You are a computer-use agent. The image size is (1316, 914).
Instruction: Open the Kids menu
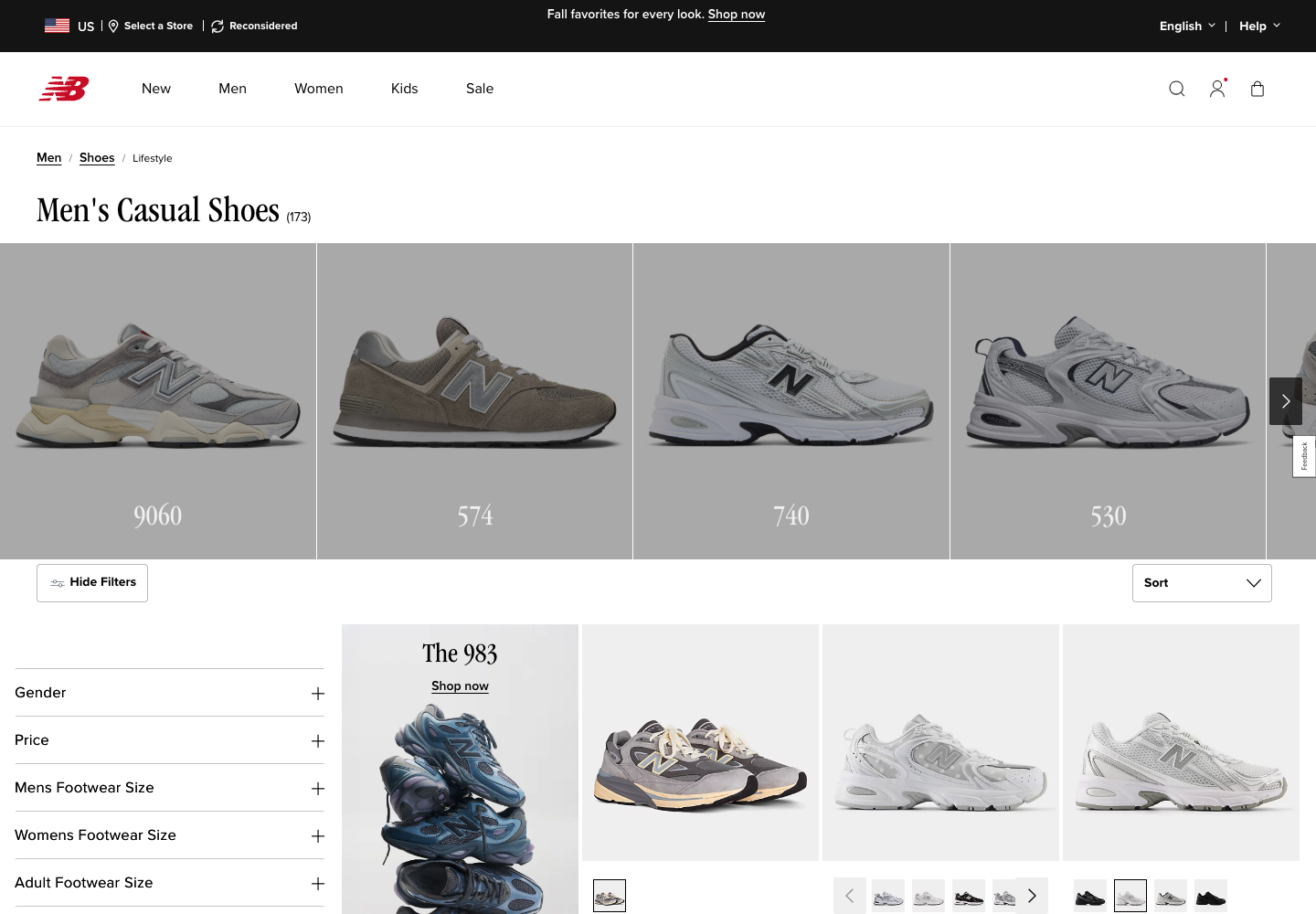[404, 89]
